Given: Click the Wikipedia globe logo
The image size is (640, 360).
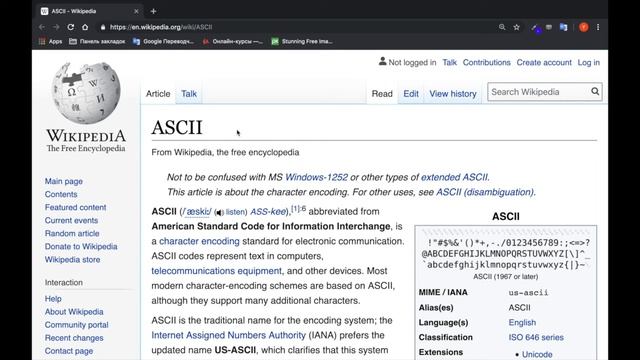Looking at the screenshot, I should pos(86,93).
